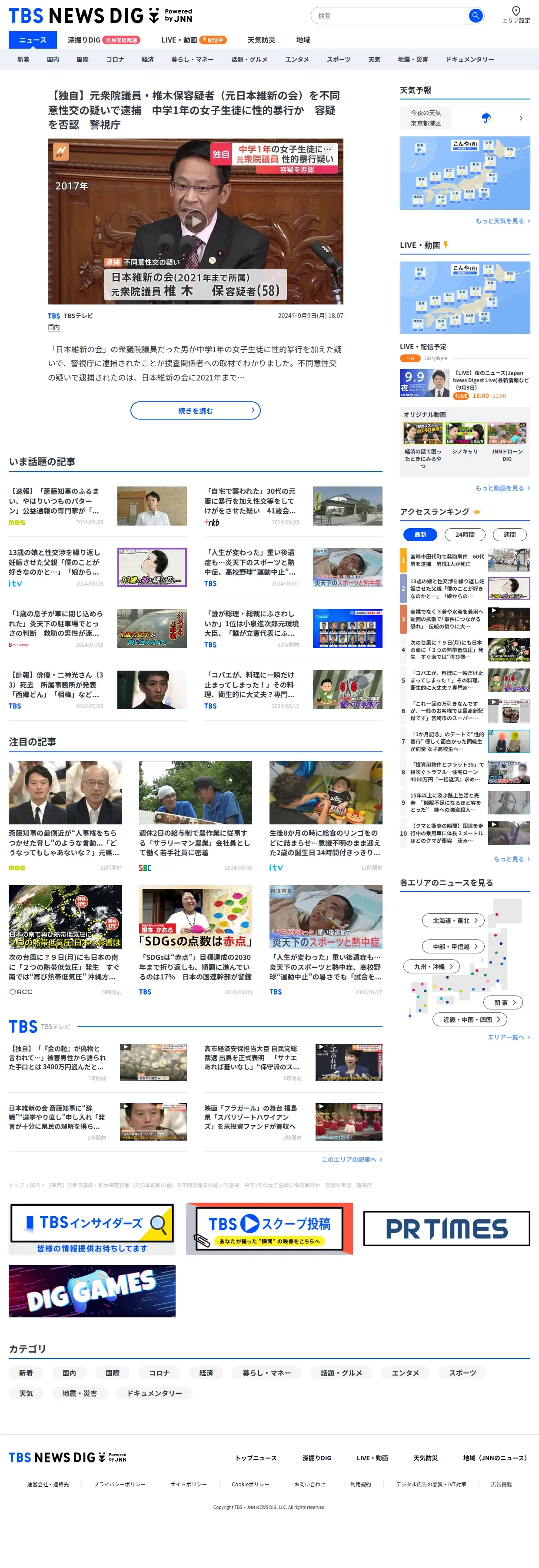Open 中部・甲信越 area button
This screenshot has width=539, height=1568.
pyautogui.click(x=454, y=946)
